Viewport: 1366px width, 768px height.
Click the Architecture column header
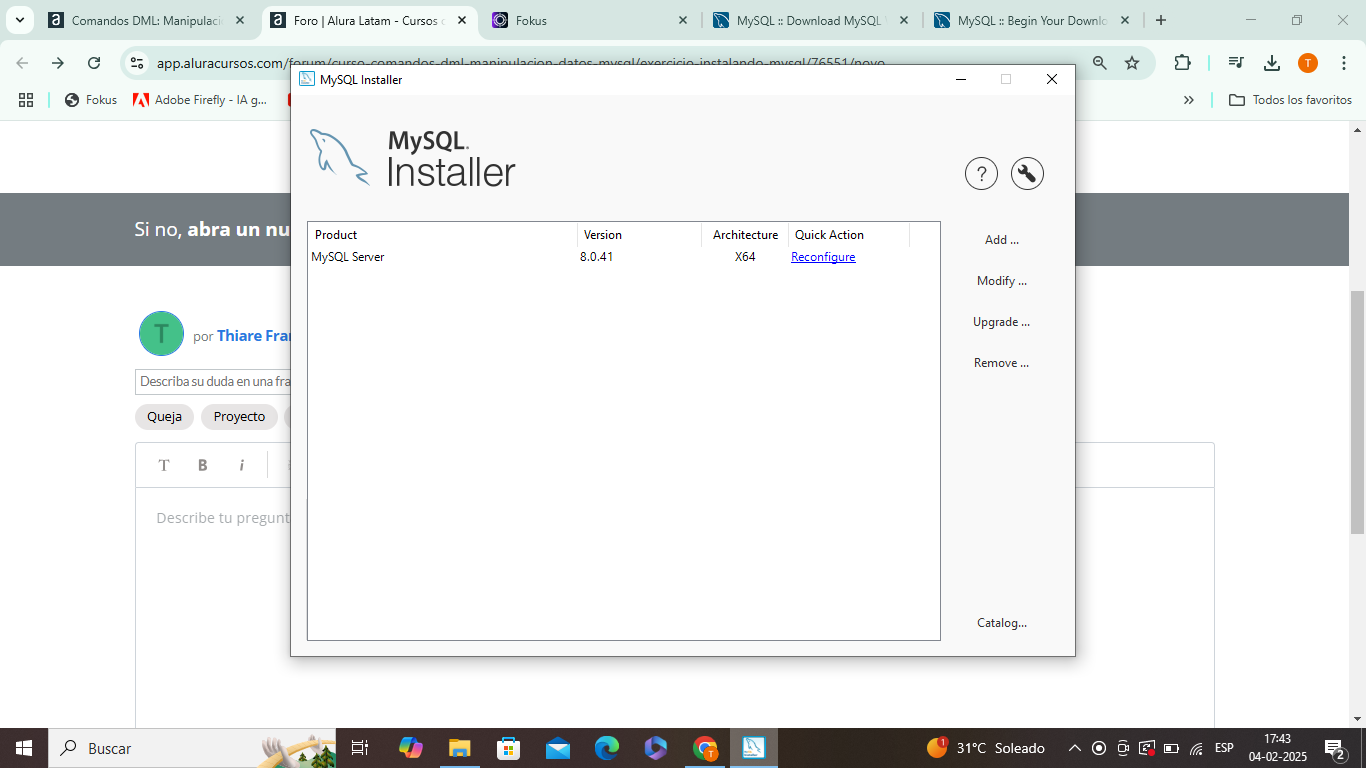(x=745, y=235)
